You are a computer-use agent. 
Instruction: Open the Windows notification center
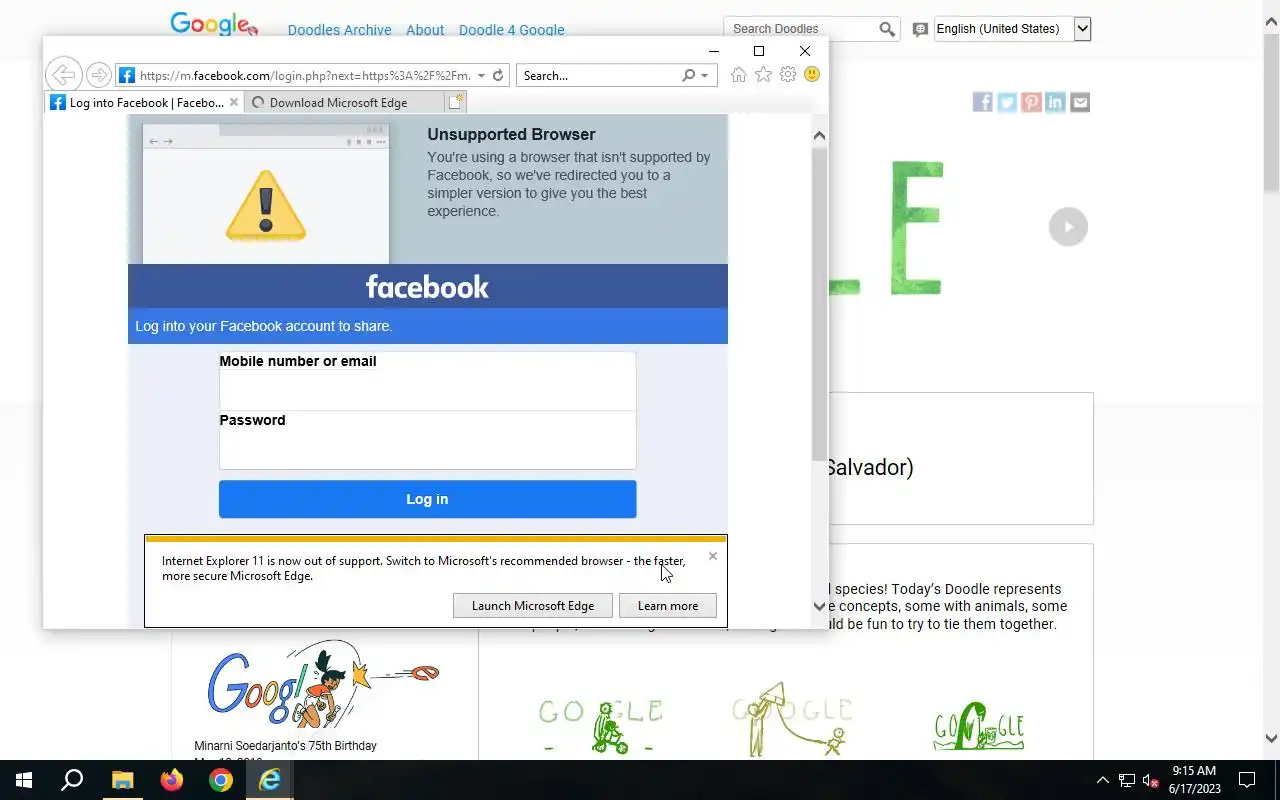[x=1247, y=780]
